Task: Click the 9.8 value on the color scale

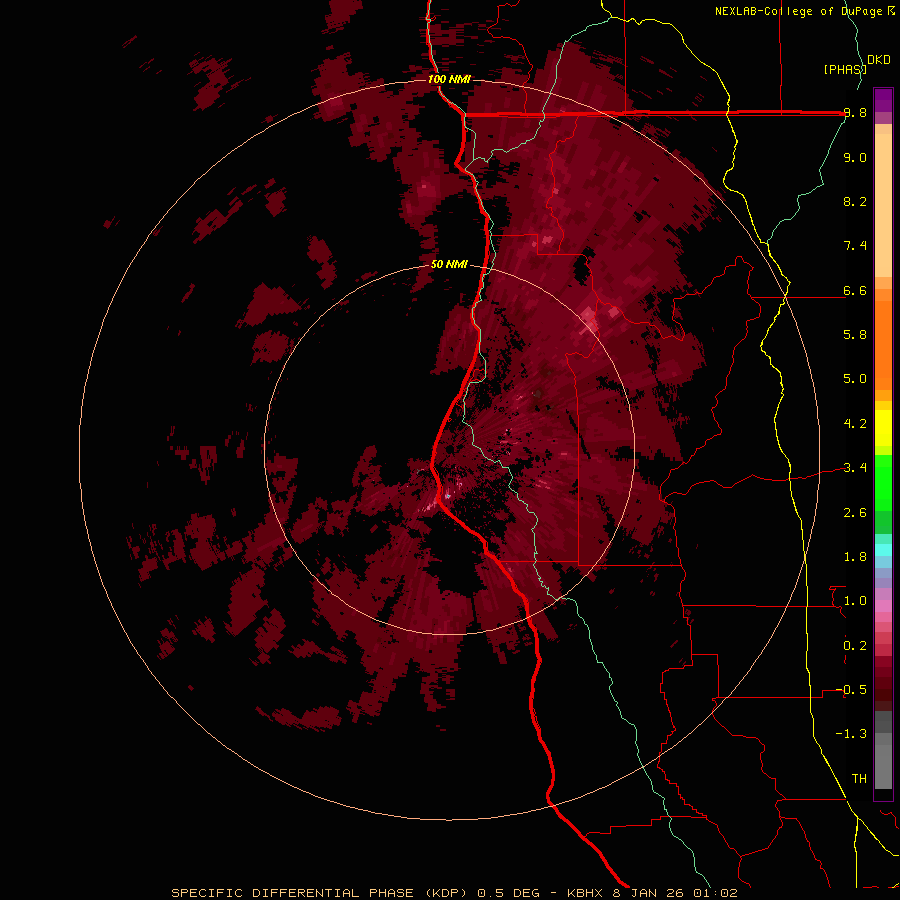Action: click(855, 113)
